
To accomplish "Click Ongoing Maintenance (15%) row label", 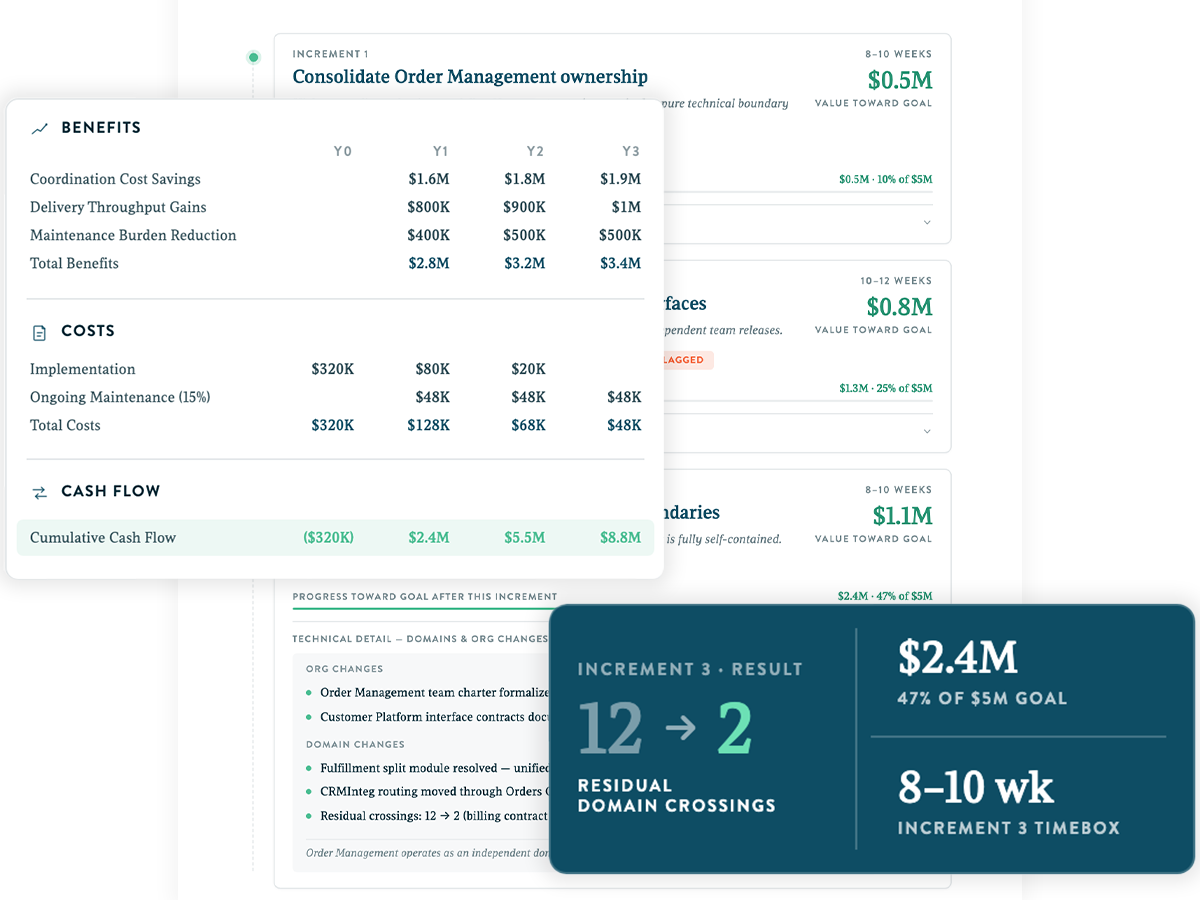I will point(120,398).
